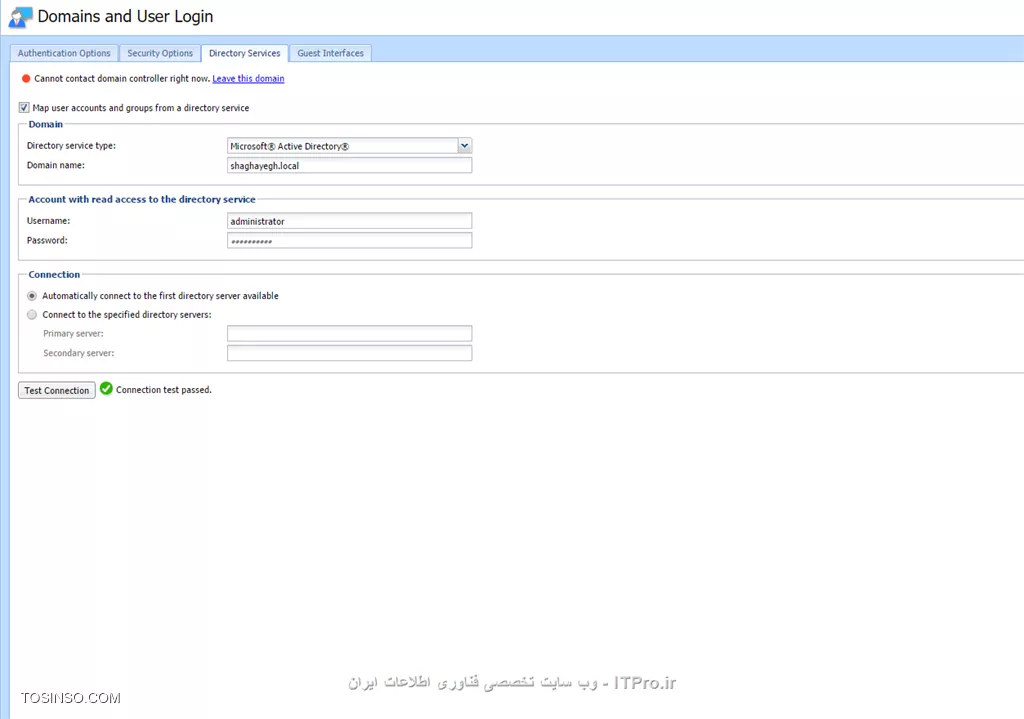The width and height of the screenshot is (1024, 719).
Task: Click the 'Cannot contact domain controller right now.' message
Action: coord(122,78)
